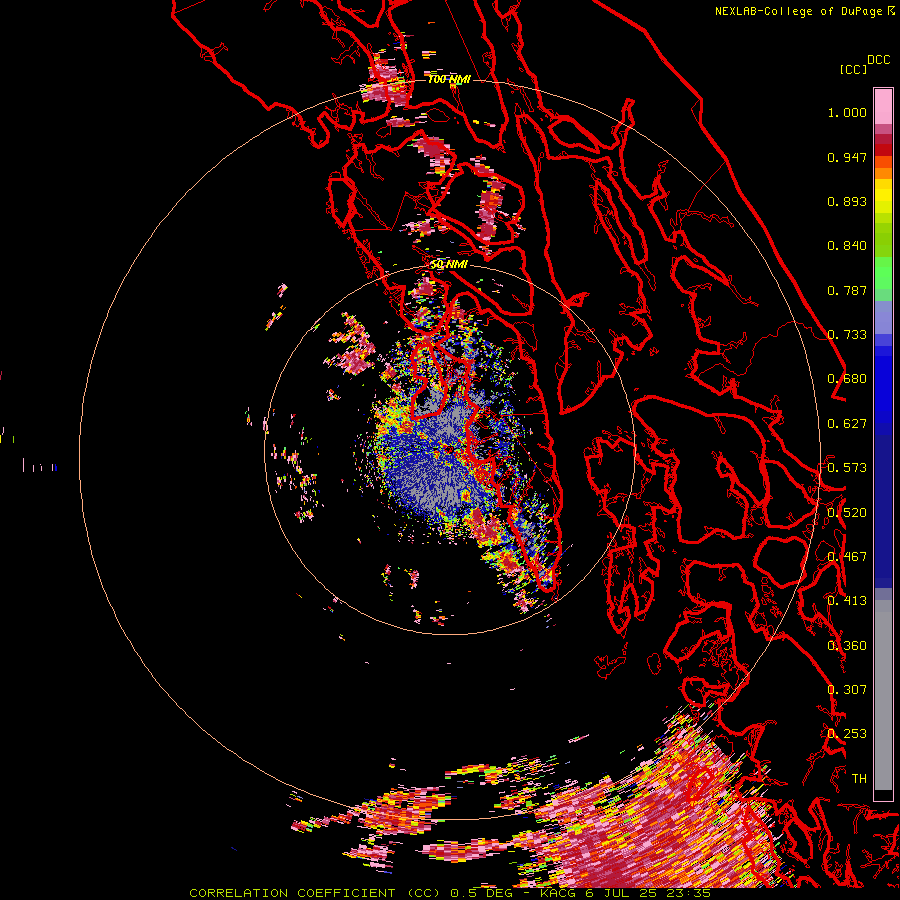Click the TH threshold label

[859, 778]
